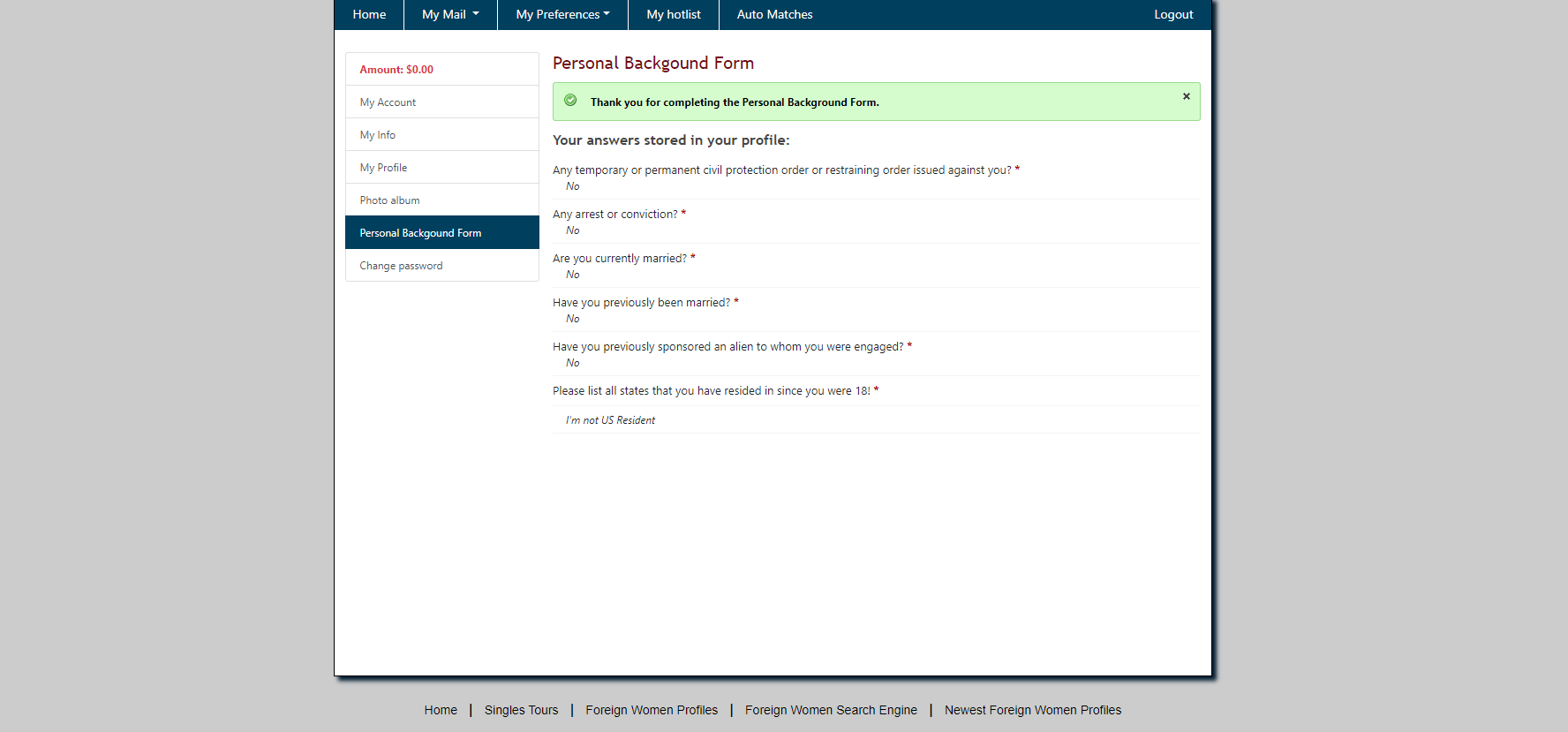Open My Account in the sidebar

(x=442, y=102)
